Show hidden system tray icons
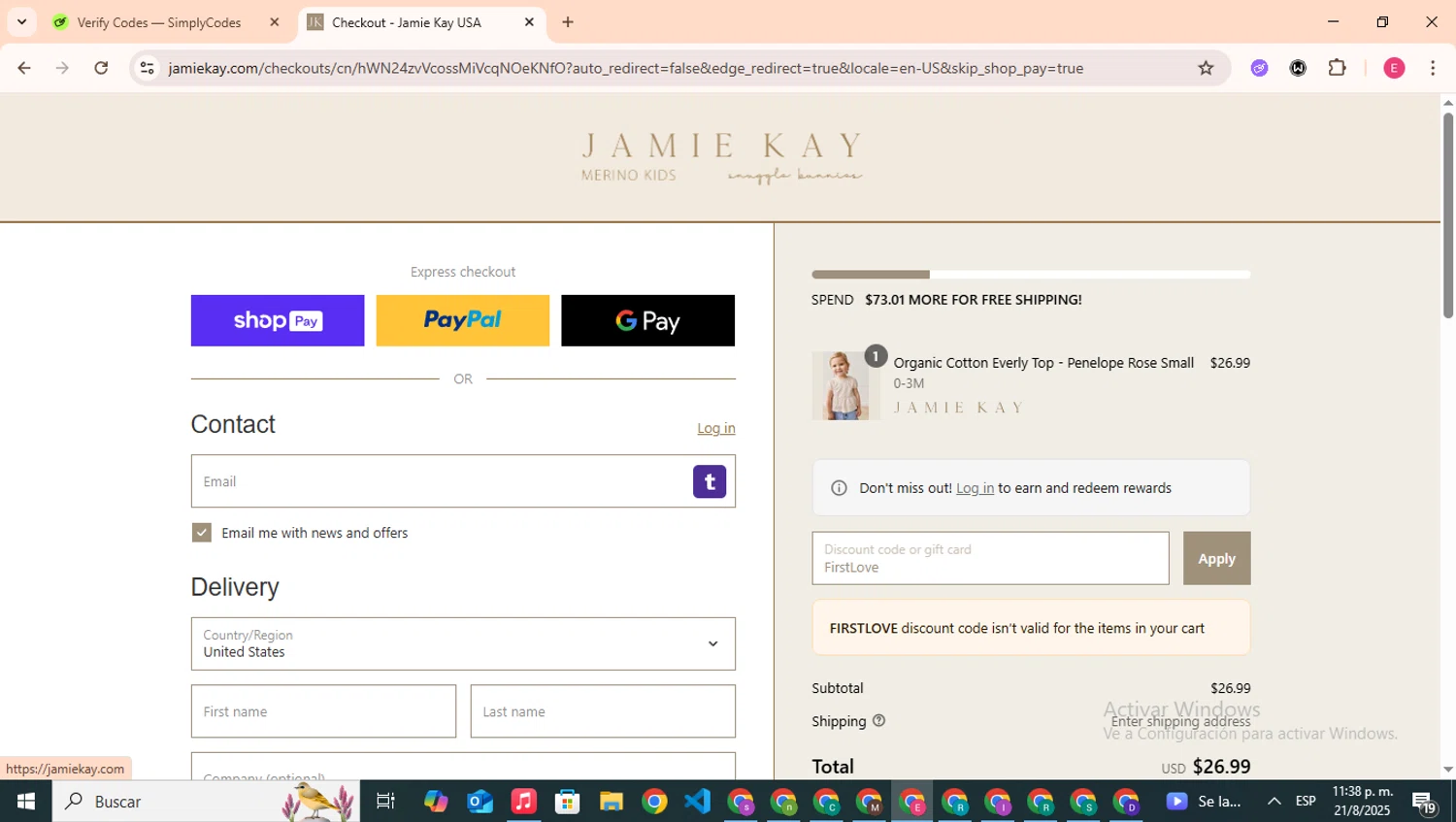Screen dimensions: 1456x822 (x=1274, y=802)
